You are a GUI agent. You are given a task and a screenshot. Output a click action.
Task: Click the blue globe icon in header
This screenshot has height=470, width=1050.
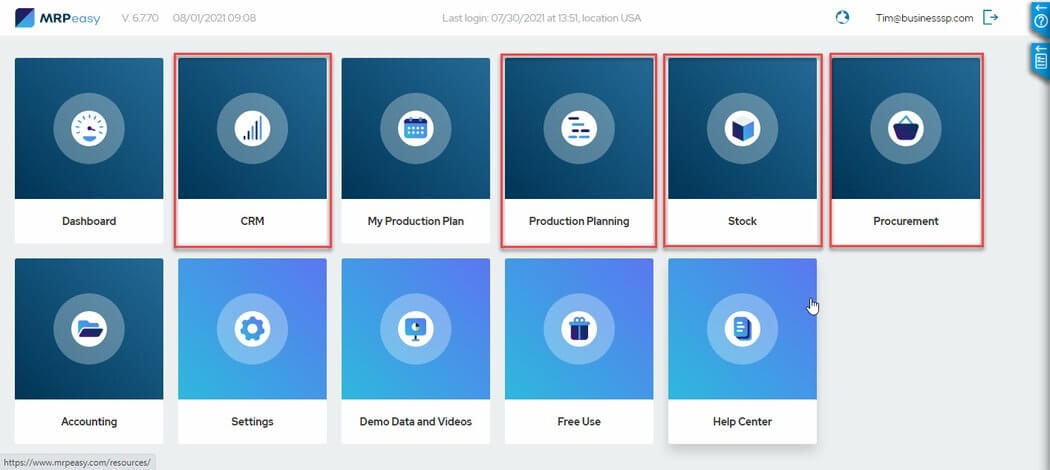(x=842, y=17)
